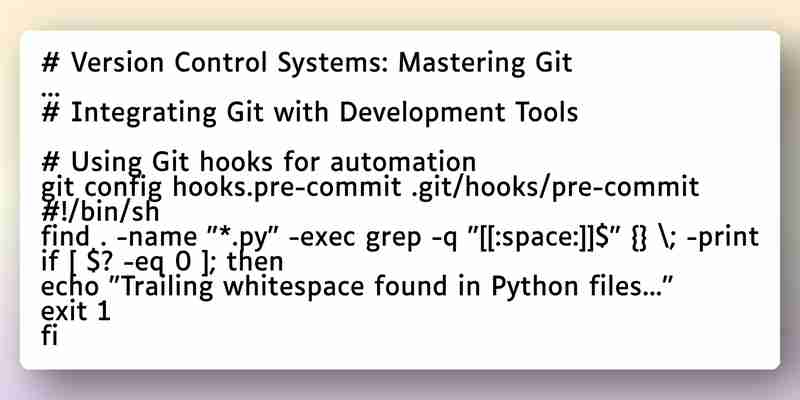Click the ellipsis line below the title

[50, 94]
